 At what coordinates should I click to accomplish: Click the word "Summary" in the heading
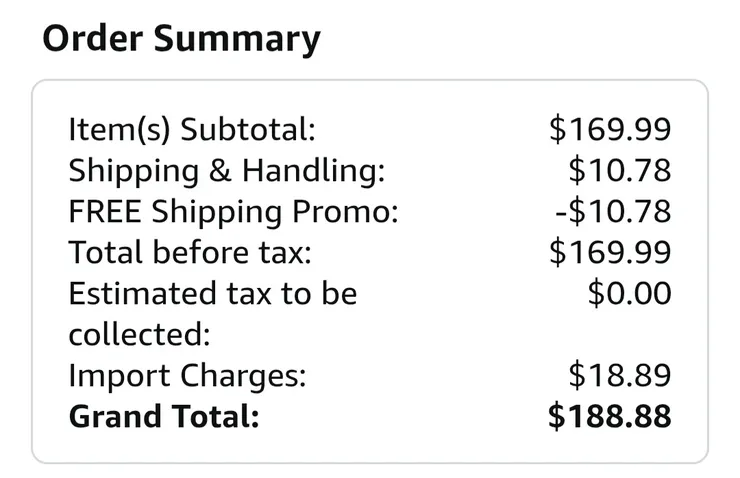(240, 39)
